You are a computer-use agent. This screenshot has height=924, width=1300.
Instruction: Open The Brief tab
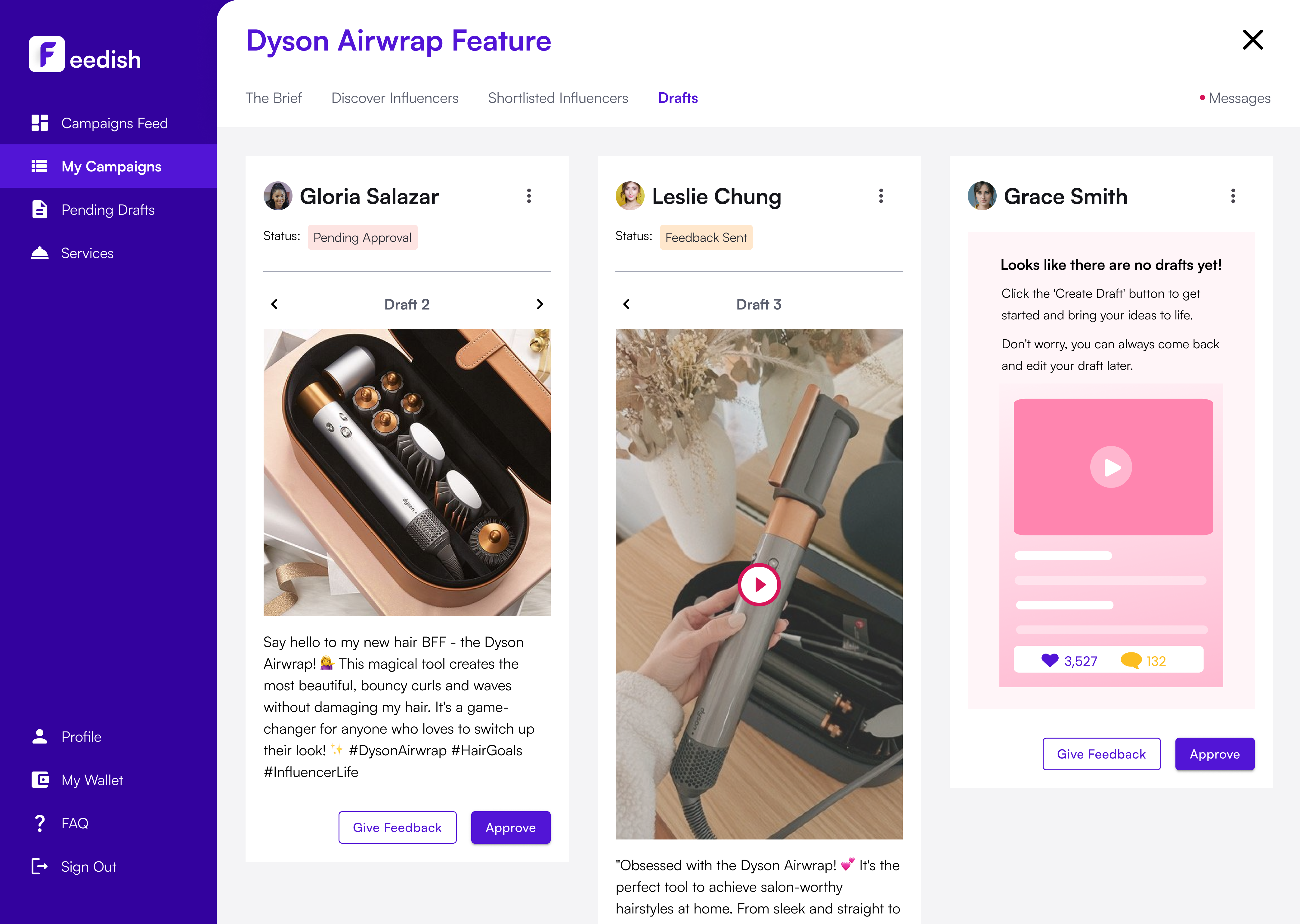273,98
